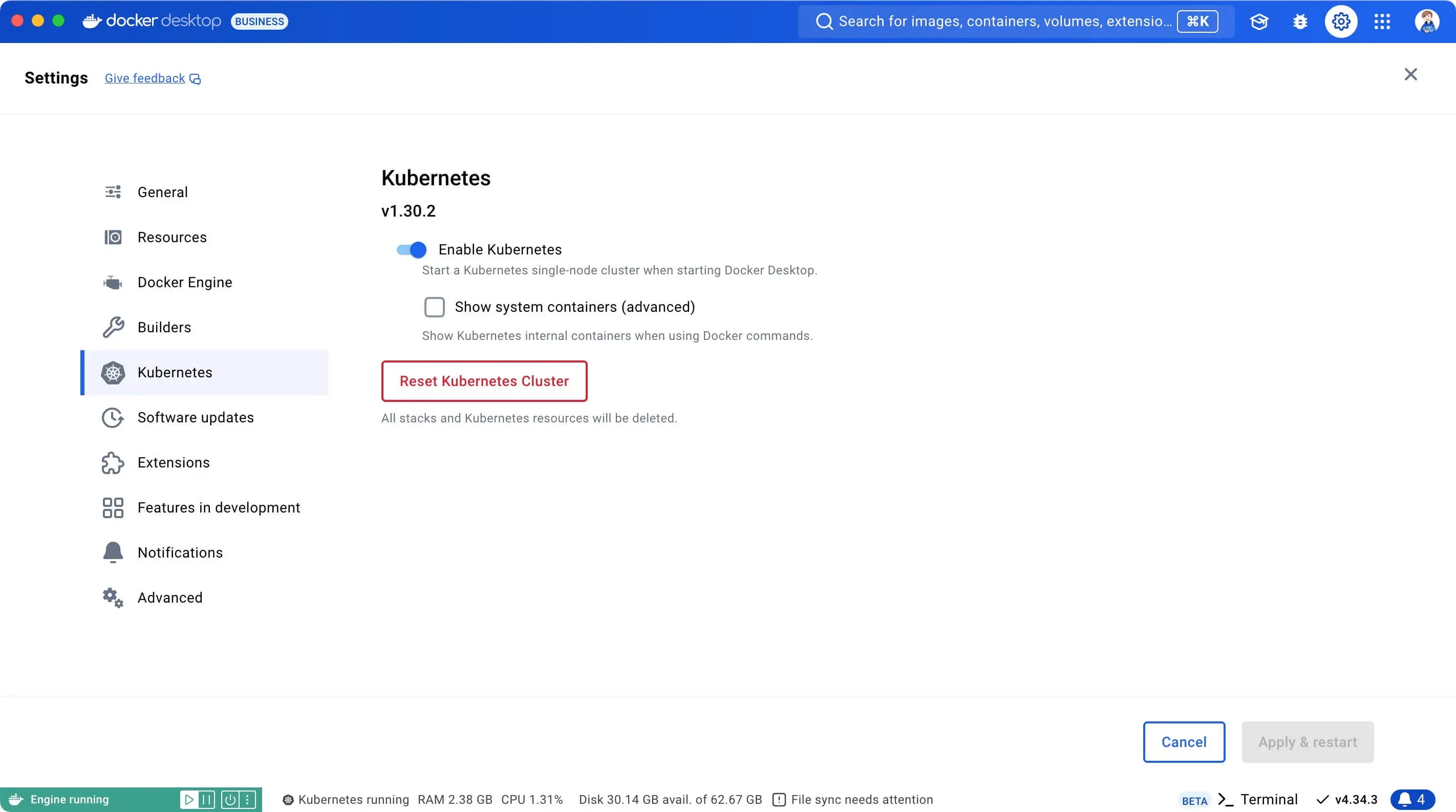Click File sync needs attention text

pyautogui.click(x=862, y=800)
